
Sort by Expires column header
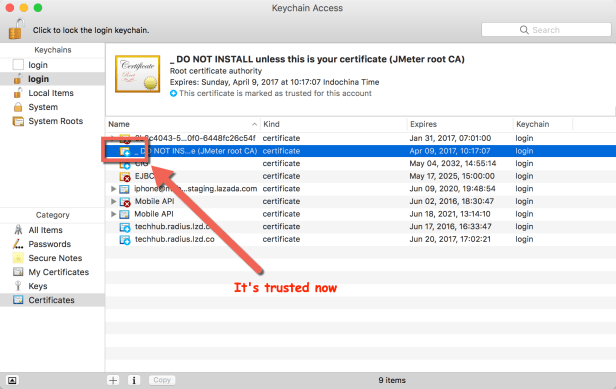click(x=460, y=124)
